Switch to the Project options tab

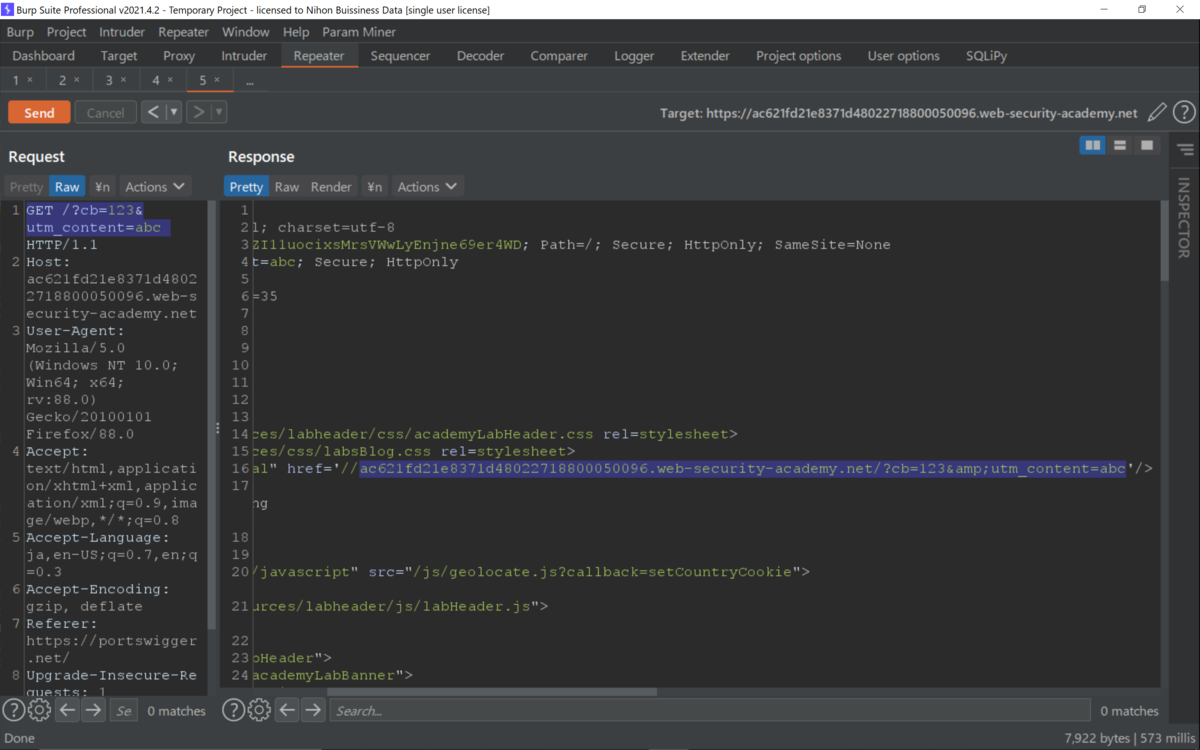(799, 56)
